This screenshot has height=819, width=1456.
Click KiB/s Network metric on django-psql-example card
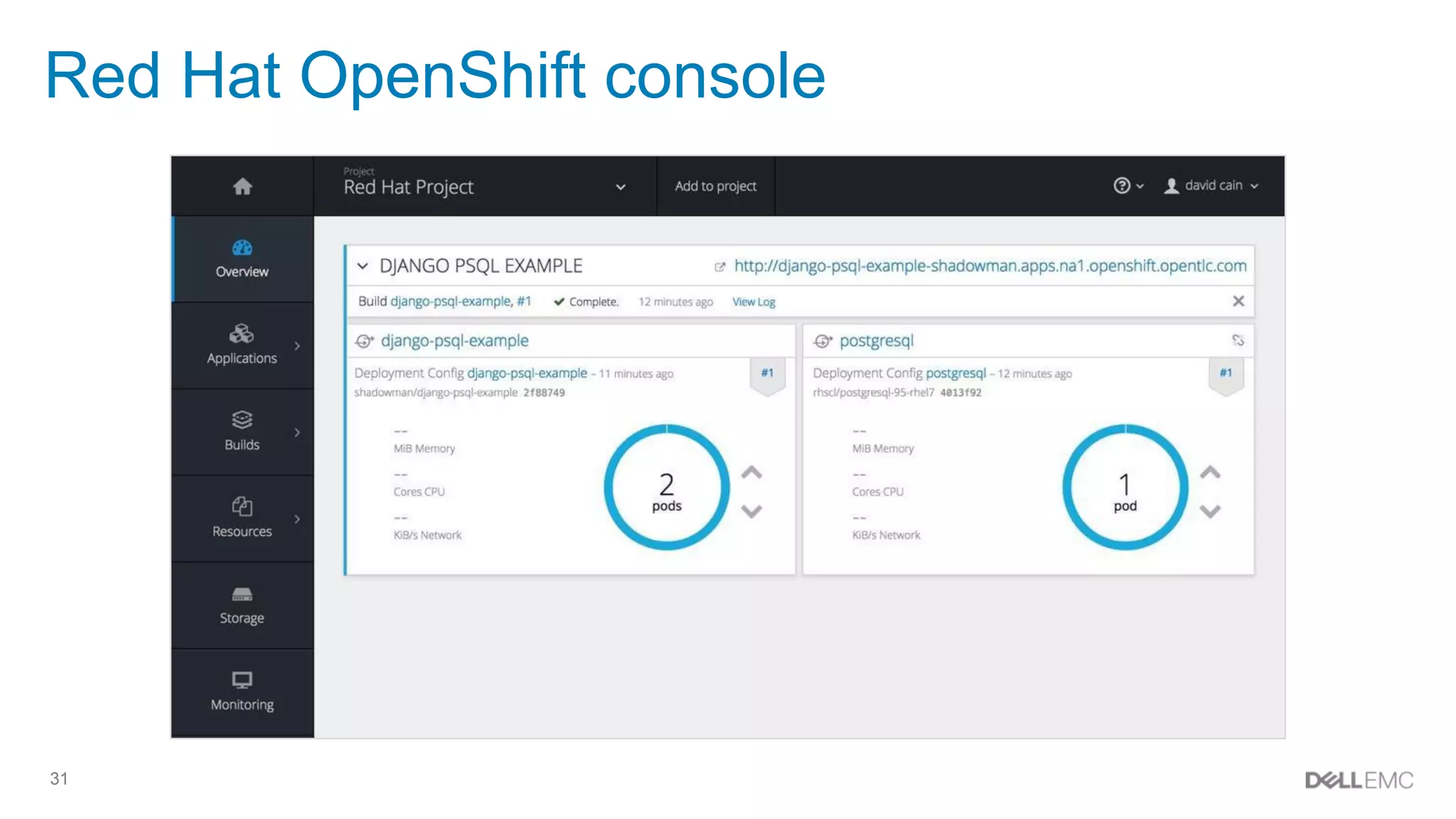click(x=427, y=535)
